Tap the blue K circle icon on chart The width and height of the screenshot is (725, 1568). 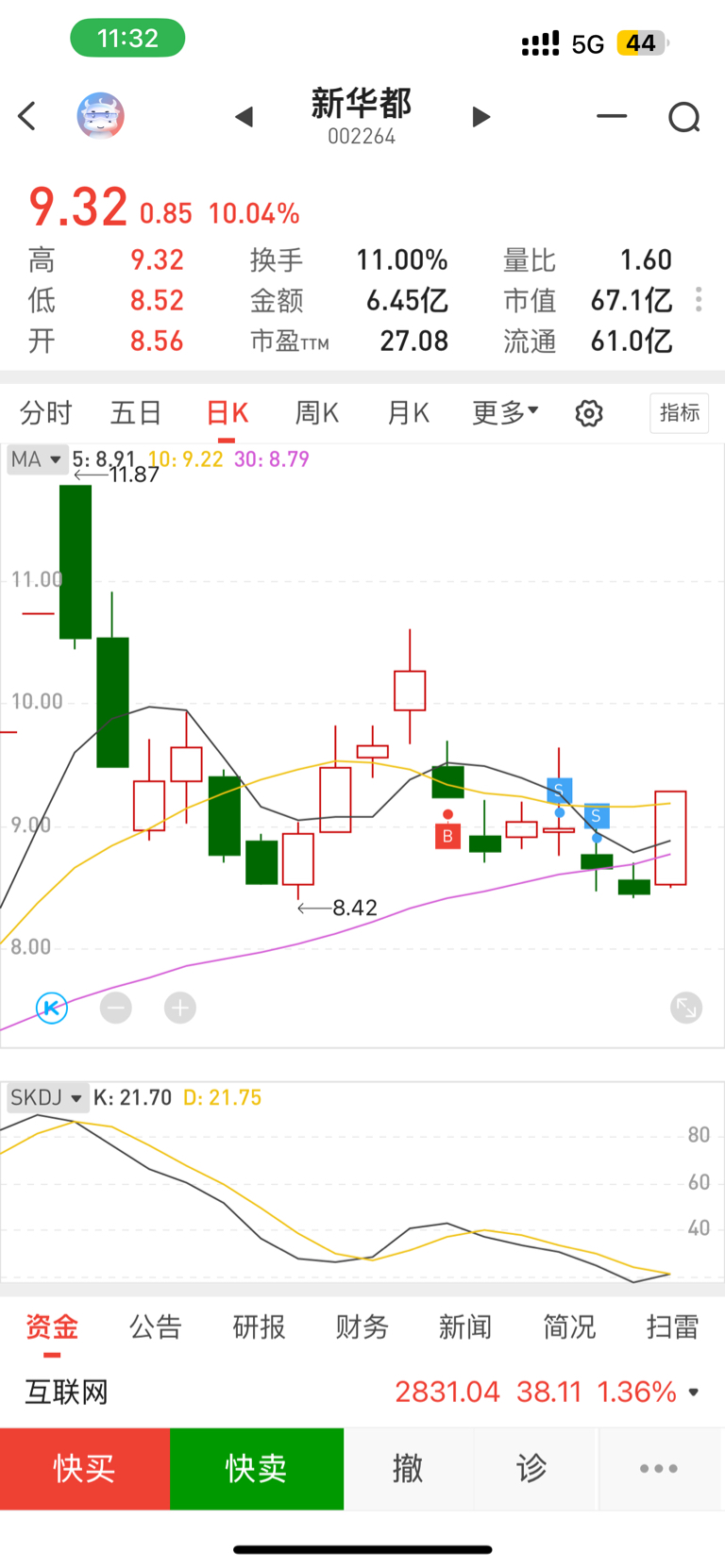point(52,1008)
